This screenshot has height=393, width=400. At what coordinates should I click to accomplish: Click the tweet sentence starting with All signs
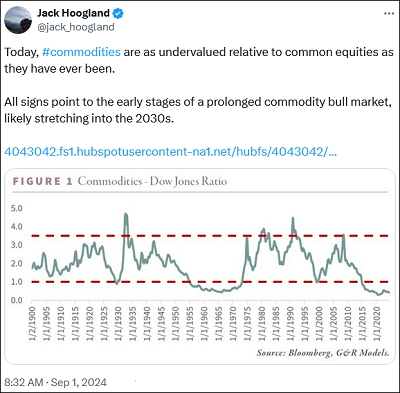tap(198, 110)
